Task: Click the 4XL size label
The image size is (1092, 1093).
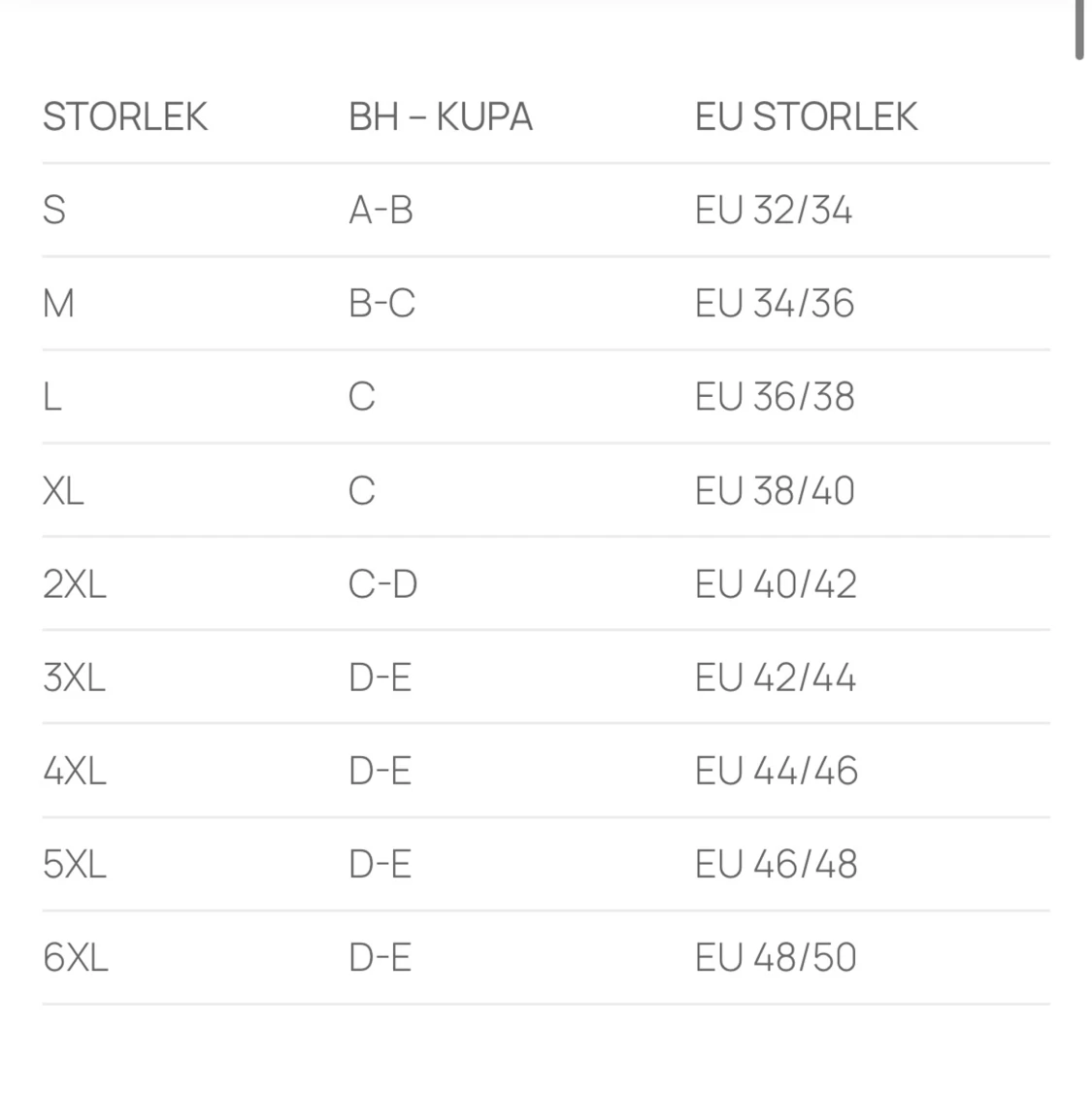Action: click(75, 771)
